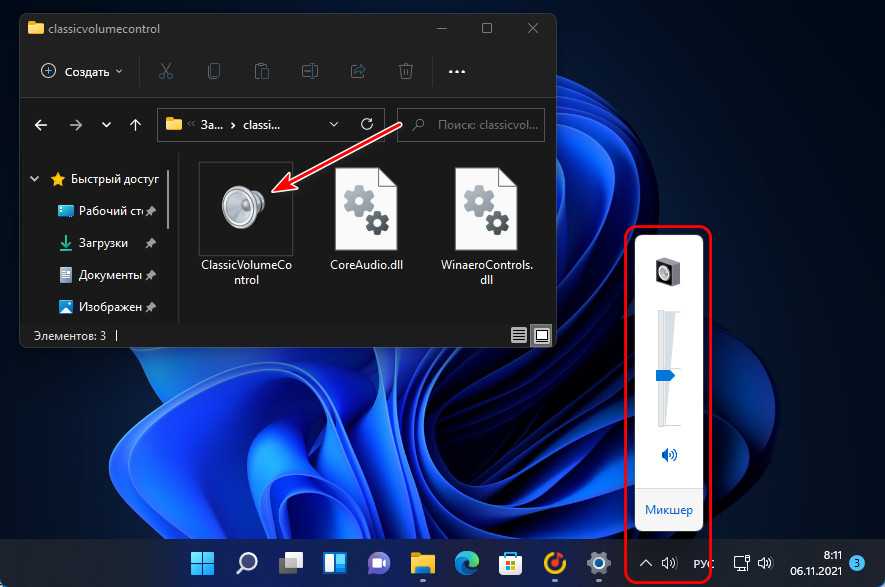Click the volume slider thumb
Screen dimensions: 885x587
point(666,376)
